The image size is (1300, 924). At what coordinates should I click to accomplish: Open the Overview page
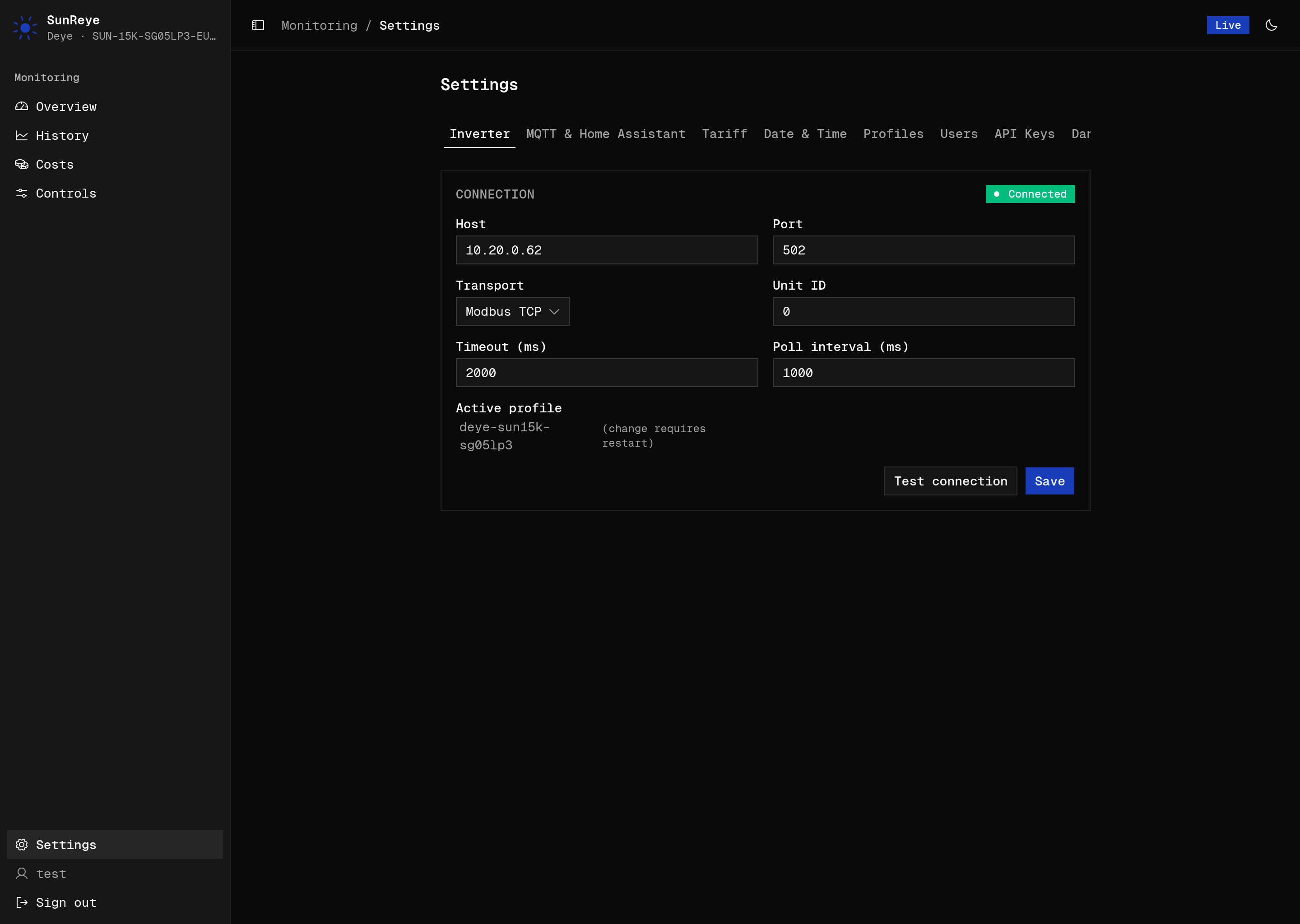tap(115, 106)
